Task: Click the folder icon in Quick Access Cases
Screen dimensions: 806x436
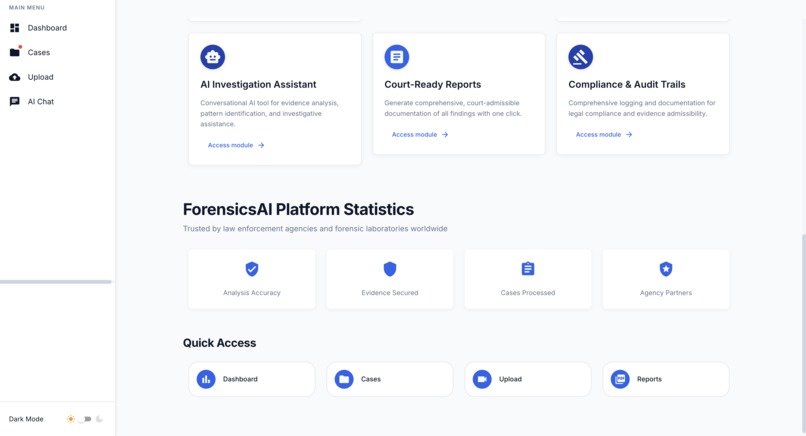Action: pos(344,379)
